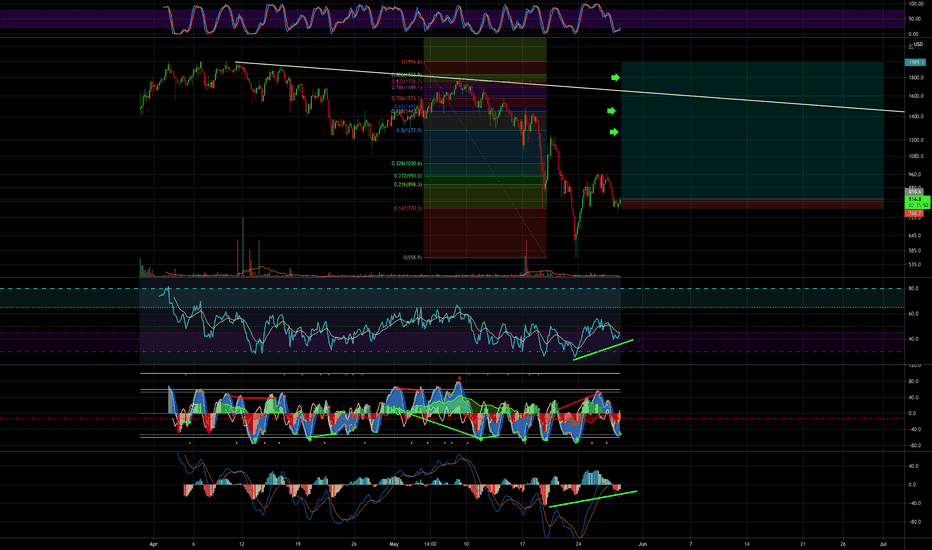The width and height of the screenshot is (932, 550).
Task: Click the 1800.0 price scale value
Action: coord(916,78)
